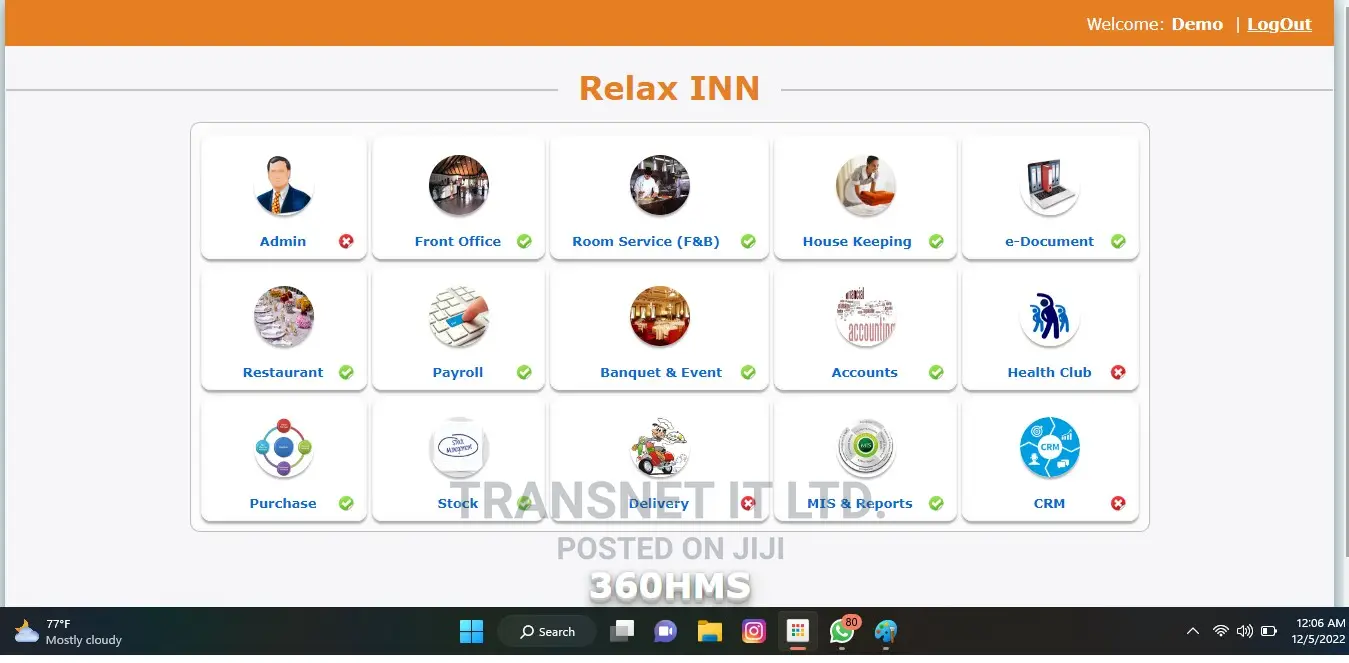Click the red cross beside Delivery
Image resolution: width=1349 pixels, height=663 pixels.
click(748, 503)
